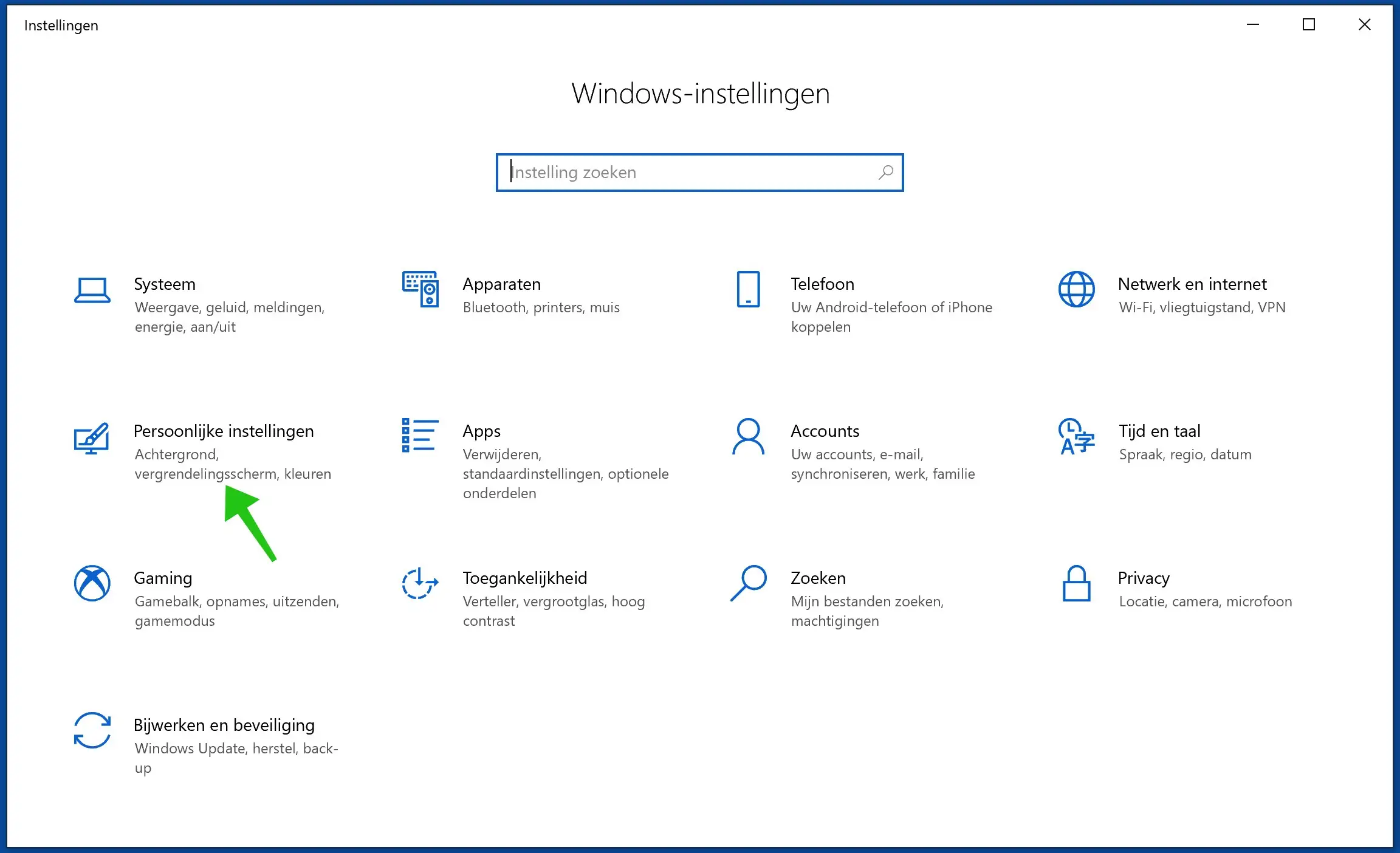Open the Accounts category title
This screenshot has width=1400, height=853.
pyautogui.click(x=825, y=431)
